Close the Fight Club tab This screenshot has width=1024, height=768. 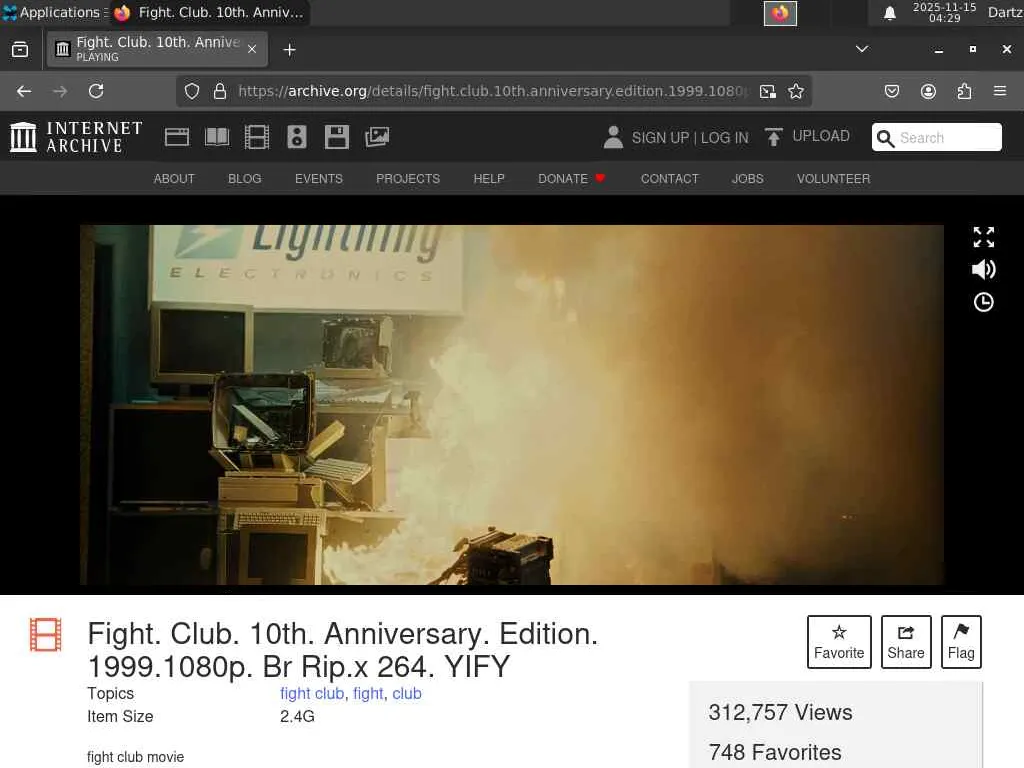tap(252, 50)
